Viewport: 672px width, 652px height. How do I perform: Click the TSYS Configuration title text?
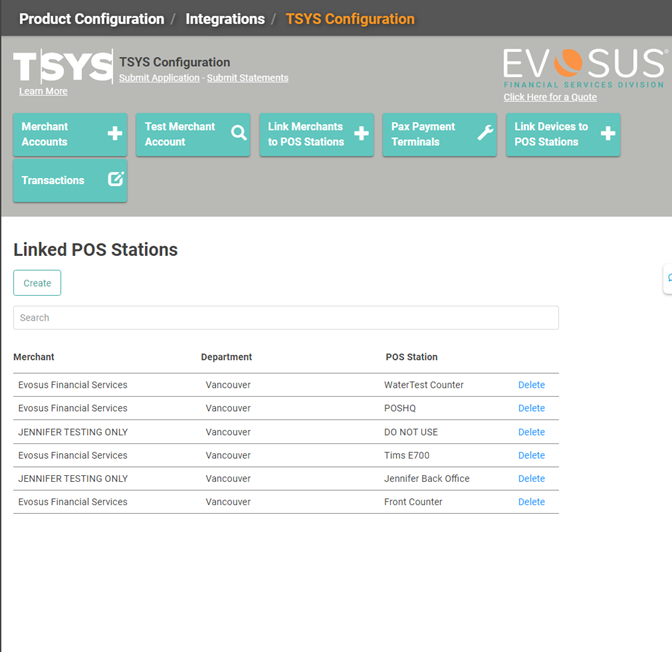[x=174, y=62]
